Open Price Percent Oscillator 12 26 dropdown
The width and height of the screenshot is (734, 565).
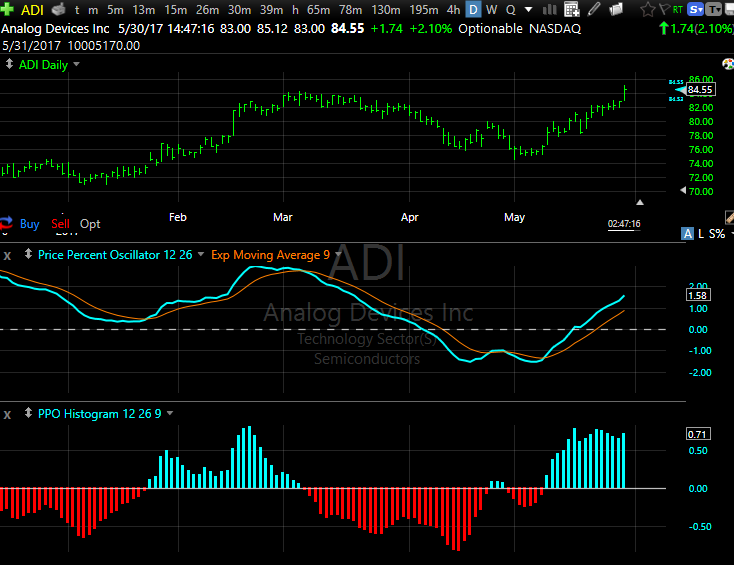click(201, 254)
